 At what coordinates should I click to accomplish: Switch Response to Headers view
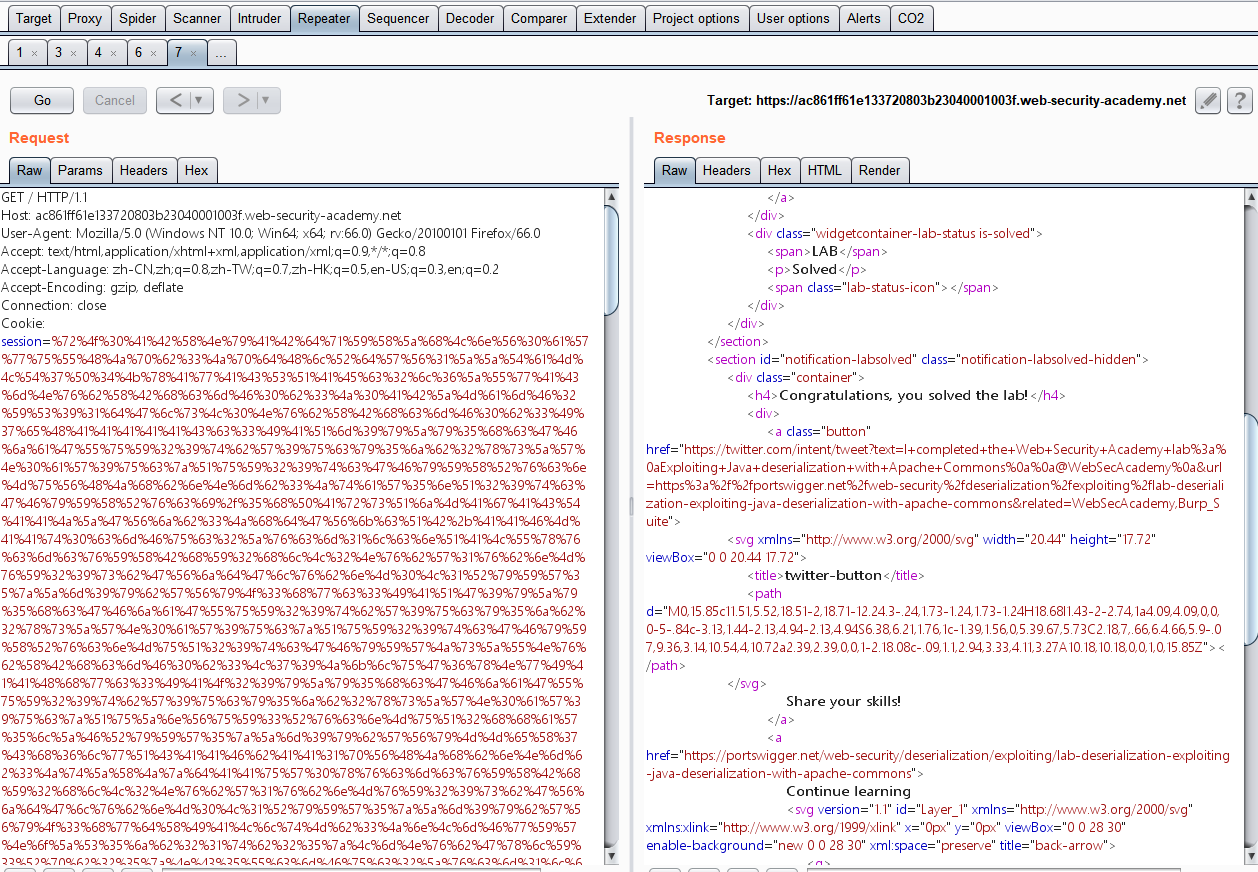tap(727, 170)
